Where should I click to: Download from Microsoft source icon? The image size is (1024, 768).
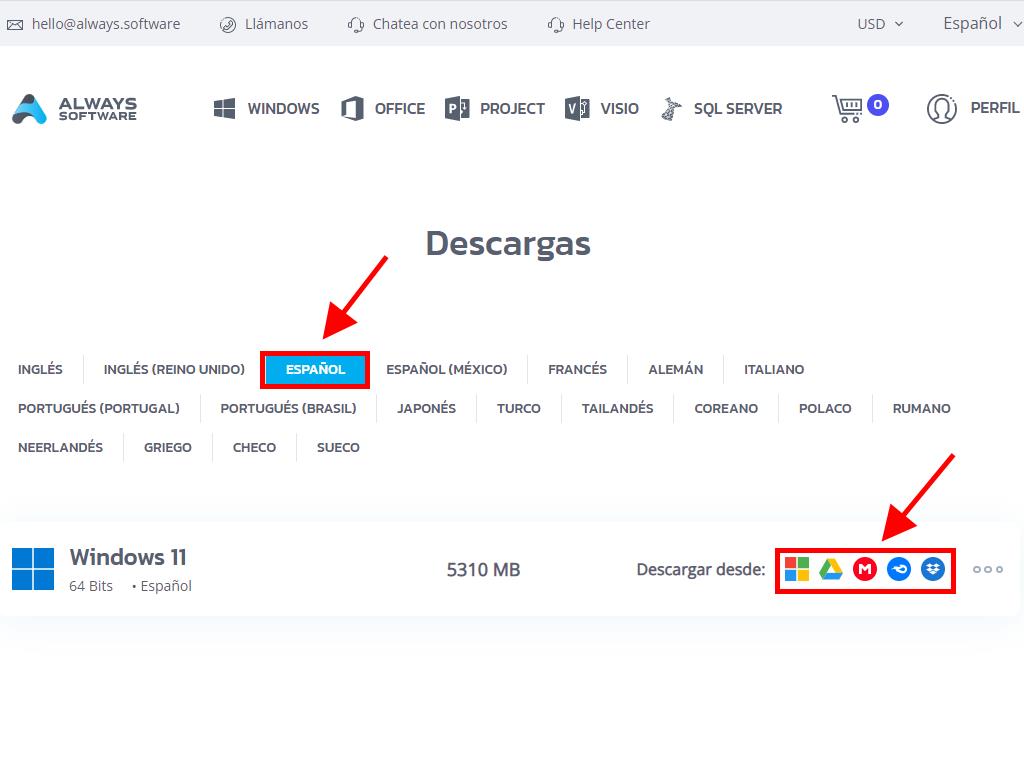point(797,570)
